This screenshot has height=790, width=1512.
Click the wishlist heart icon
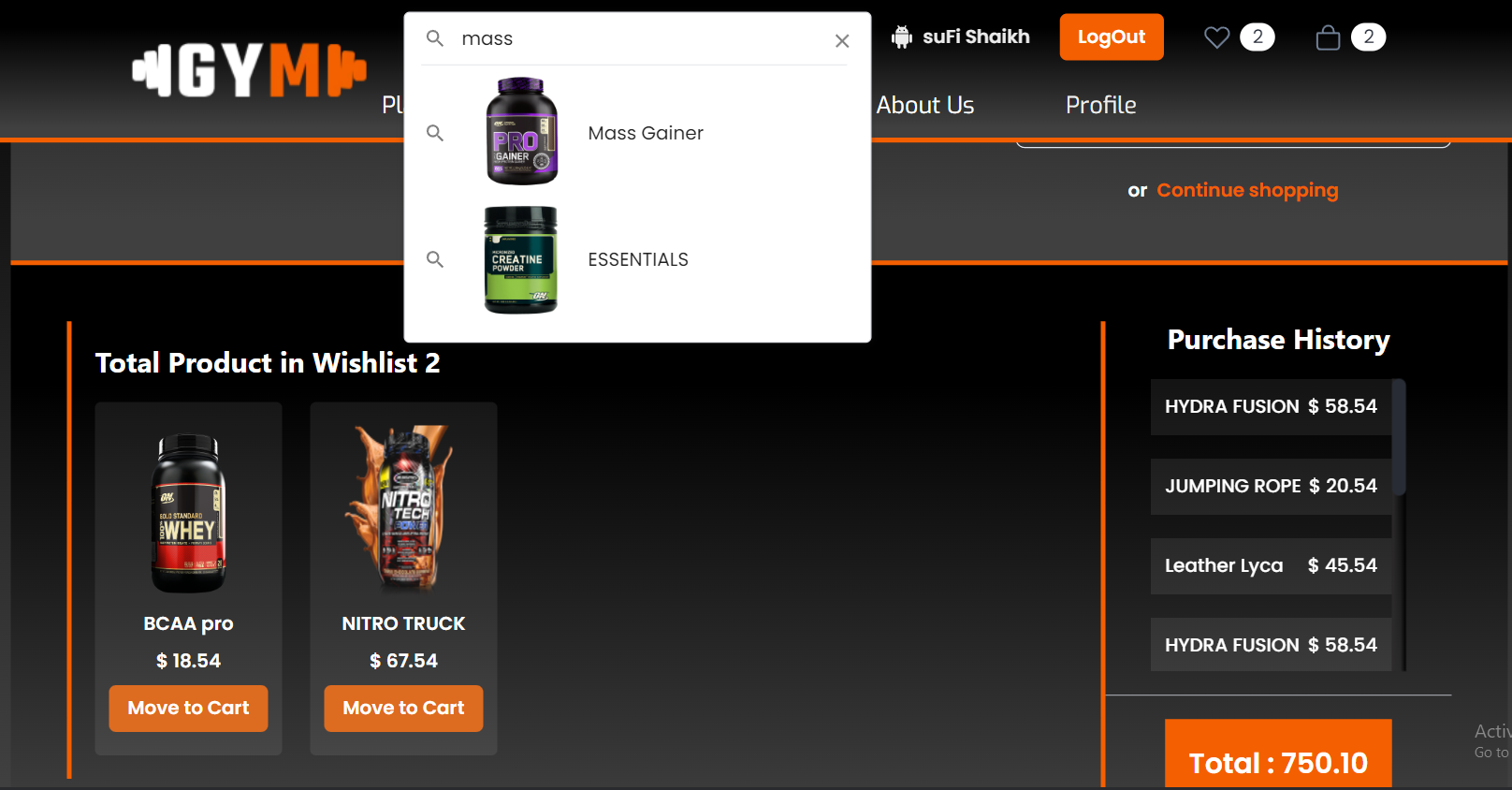(x=1216, y=37)
